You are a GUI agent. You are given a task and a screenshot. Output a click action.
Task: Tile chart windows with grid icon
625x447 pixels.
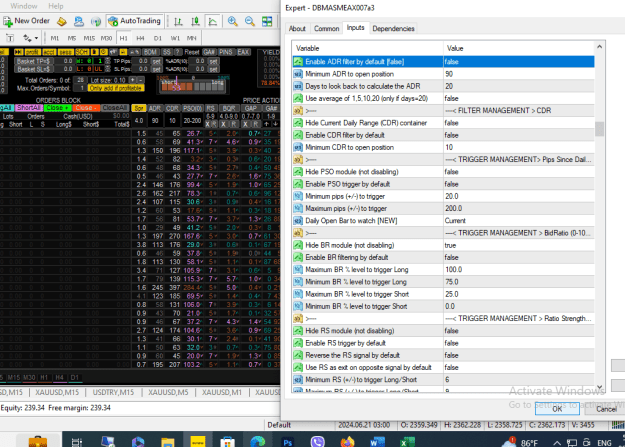point(267,22)
